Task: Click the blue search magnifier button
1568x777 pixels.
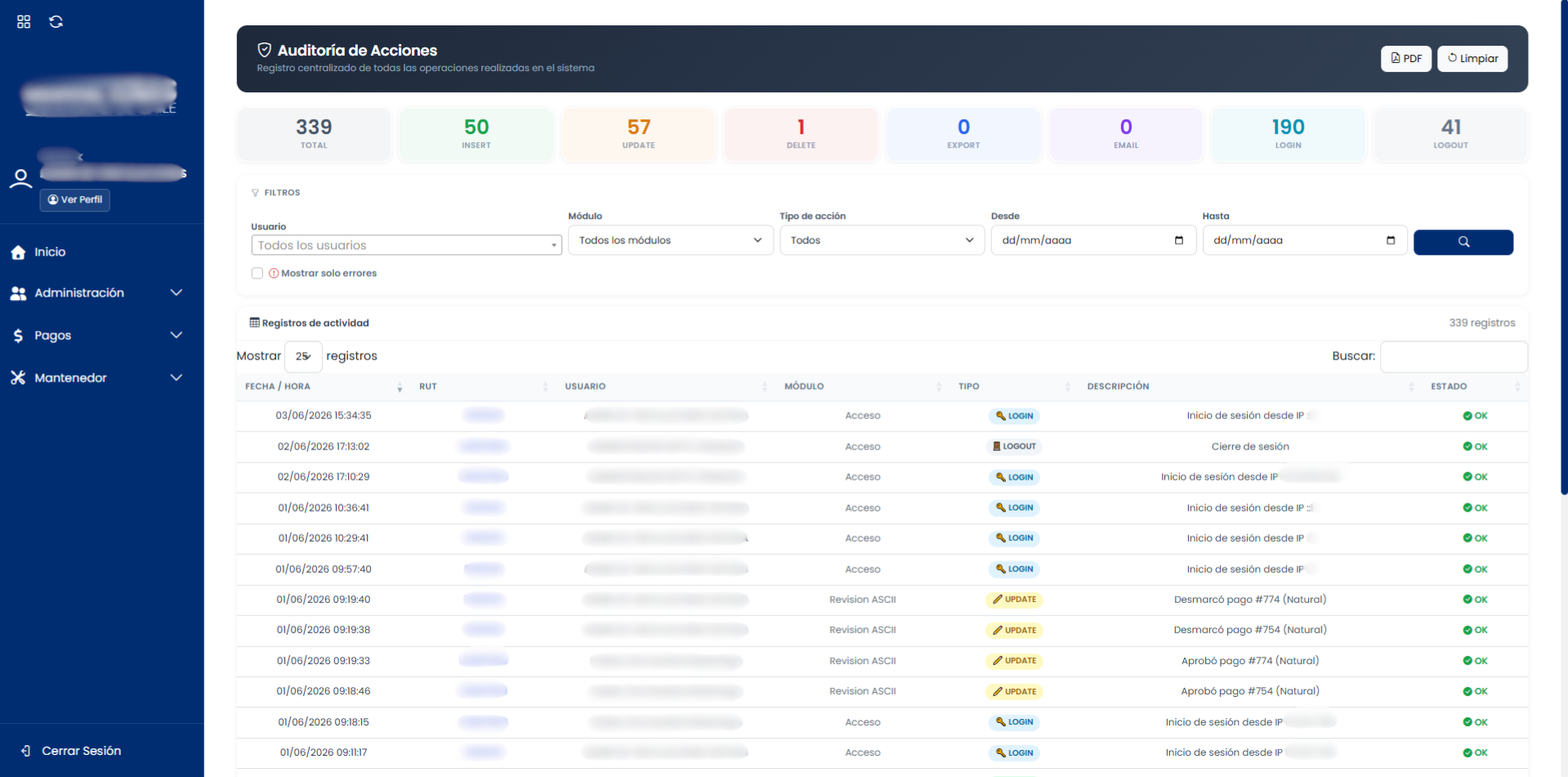Action: coord(1463,242)
